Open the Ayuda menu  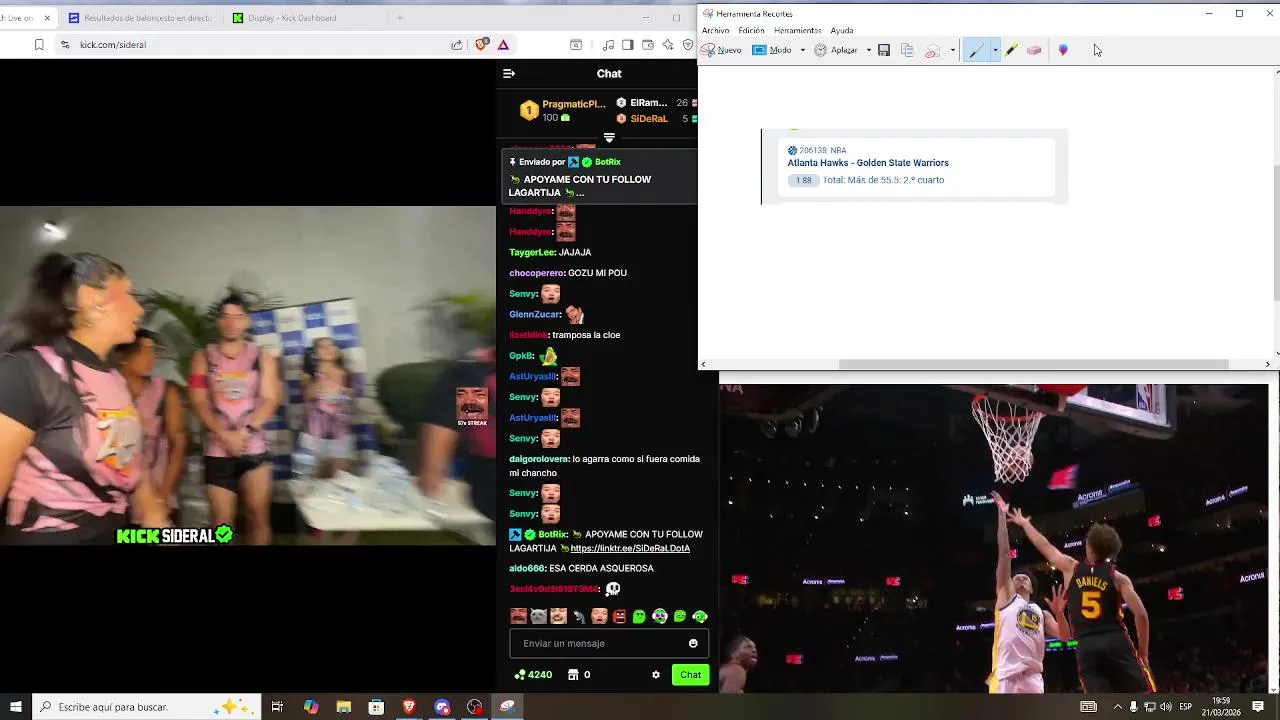(x=842, y=30)
